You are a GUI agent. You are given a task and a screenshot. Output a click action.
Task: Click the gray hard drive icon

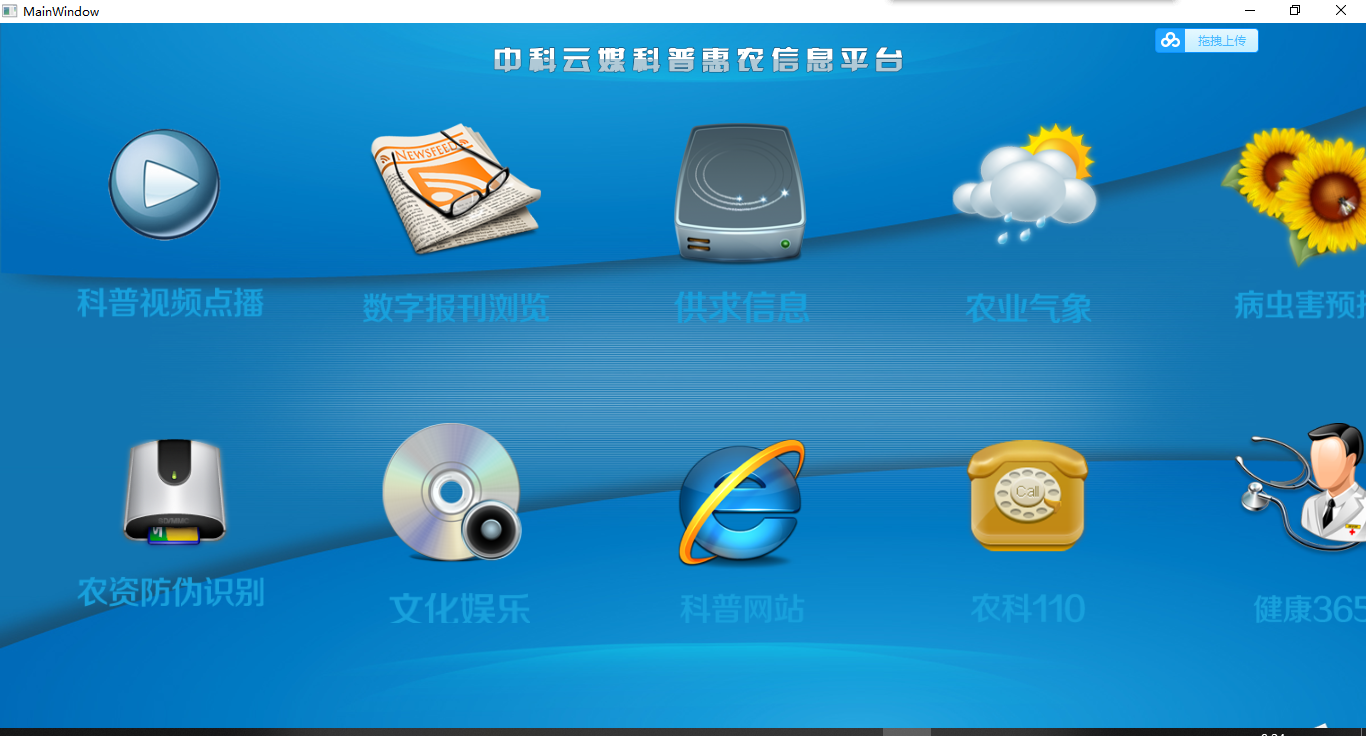coord(740,193)
